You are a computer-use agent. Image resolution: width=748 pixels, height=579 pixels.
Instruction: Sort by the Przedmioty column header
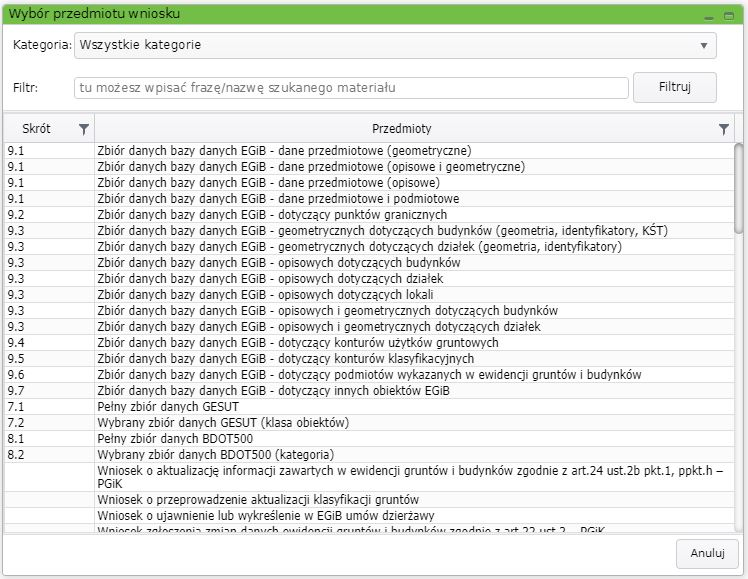click(400, 129)
